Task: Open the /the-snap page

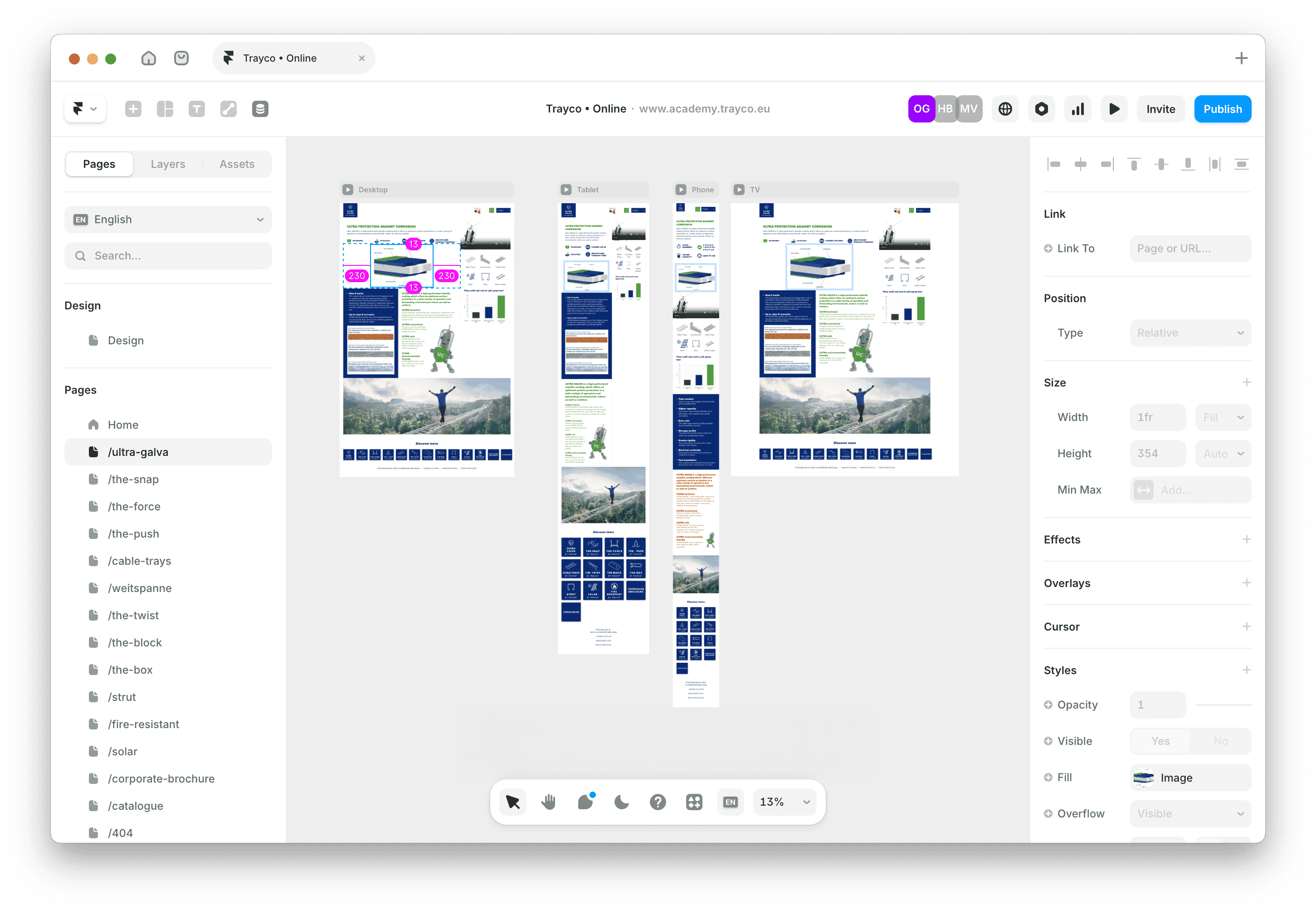Action: 133,479
